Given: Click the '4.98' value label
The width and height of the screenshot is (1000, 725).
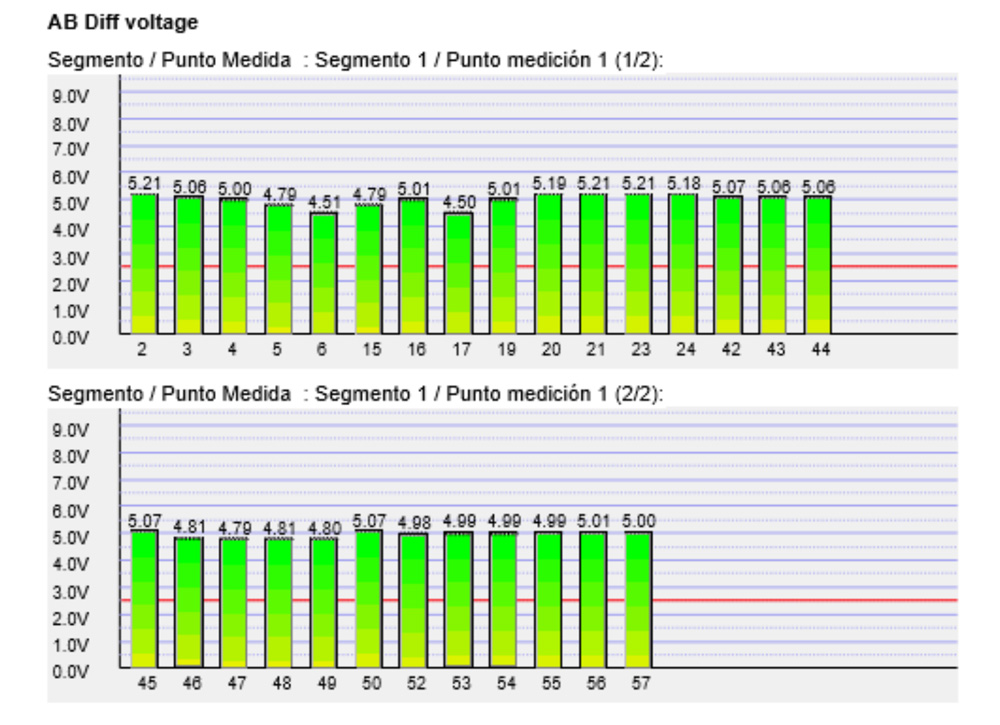Looking at the screenshot, I should pos(413,523).
